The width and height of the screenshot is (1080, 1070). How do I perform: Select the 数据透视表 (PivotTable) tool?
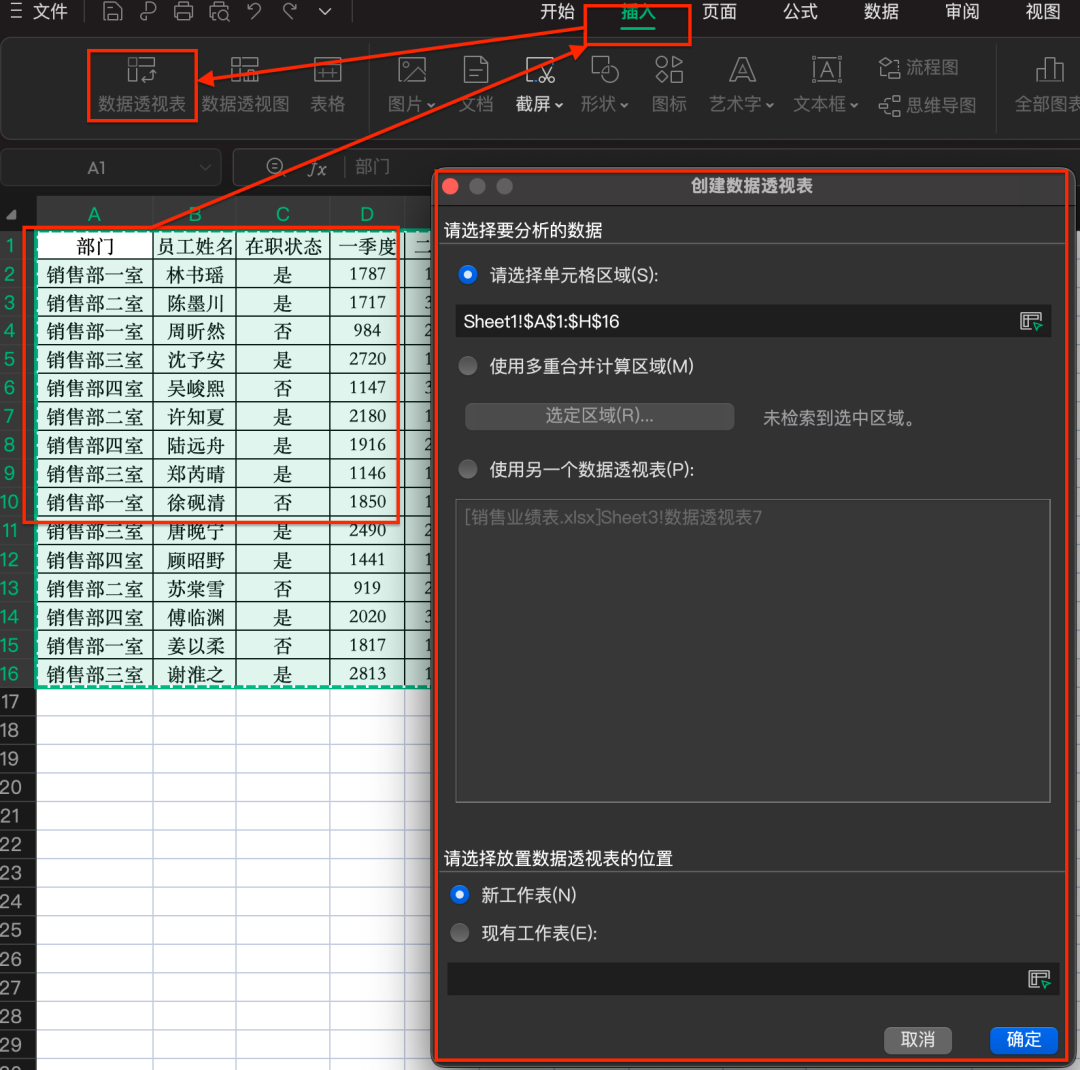[x=142, y=85]
